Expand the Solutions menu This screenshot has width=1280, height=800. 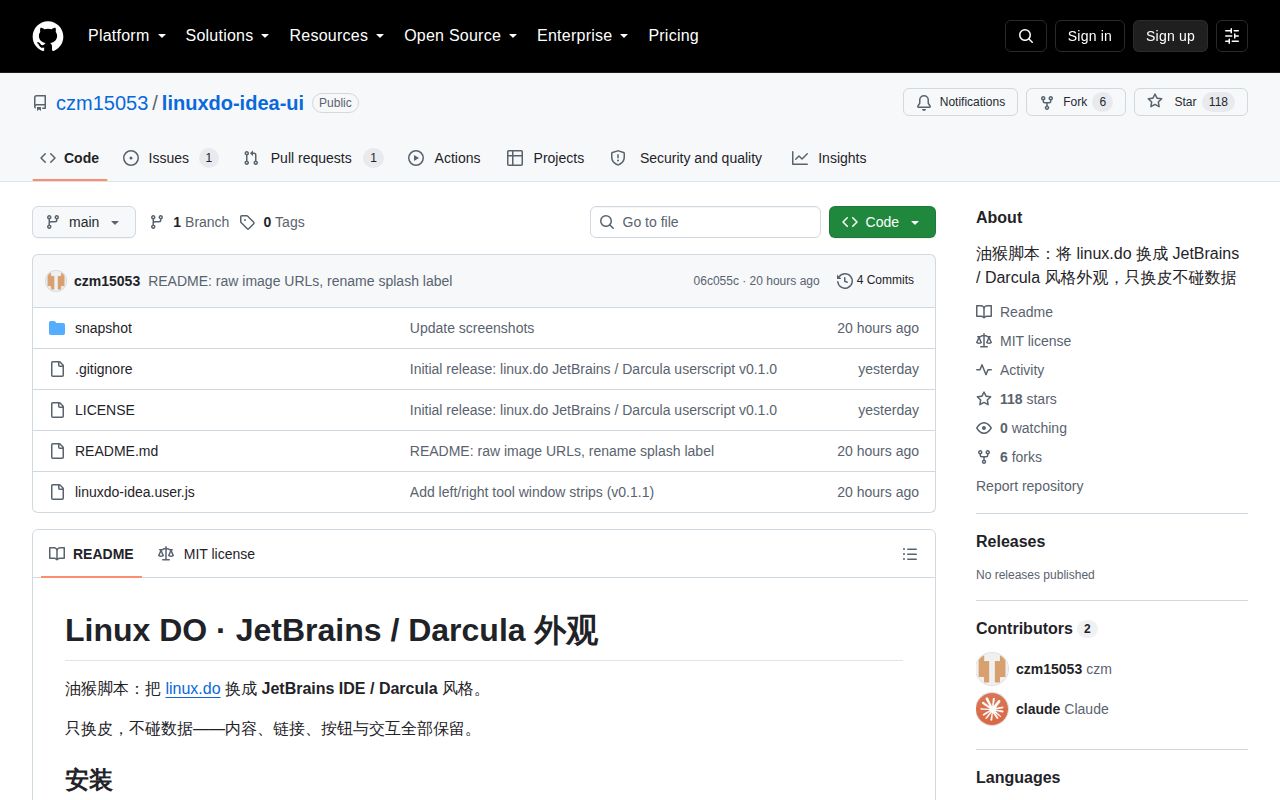(227, 36)
